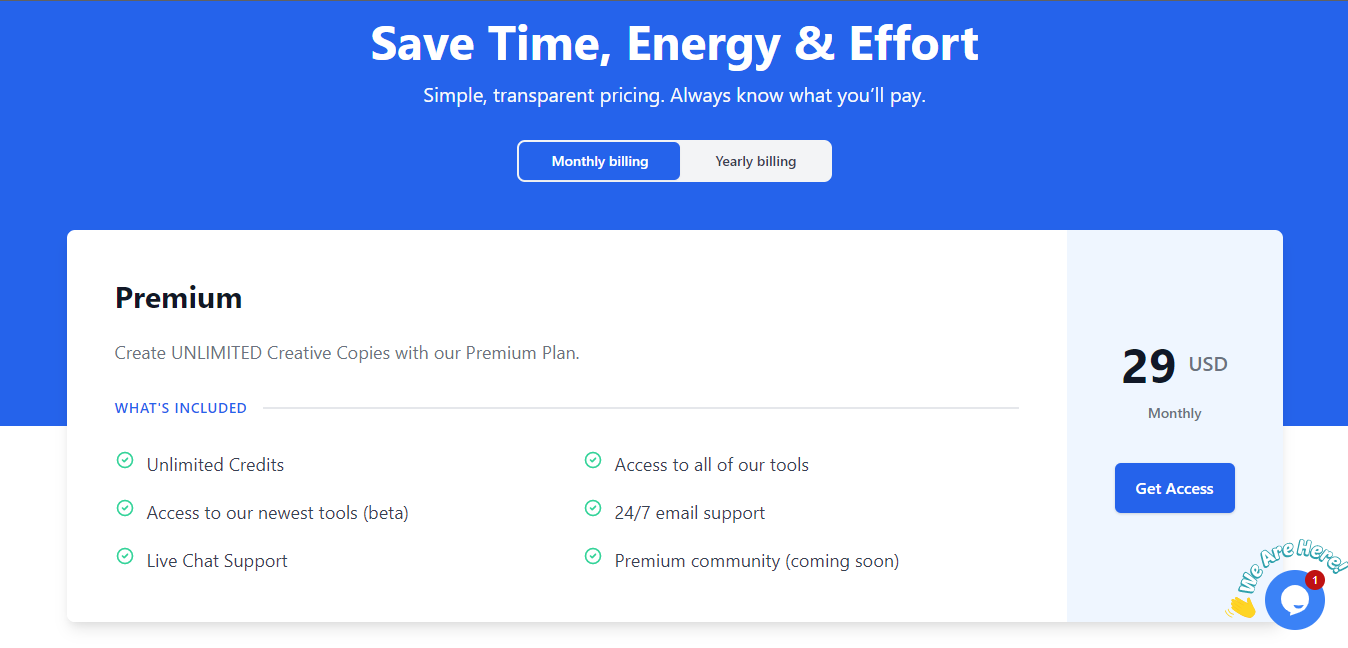Click the checkmark icon beside 24/7 email support
The width and height of the screenshot is (1348, 648).
pyautogui.click(x=593, y=509)
